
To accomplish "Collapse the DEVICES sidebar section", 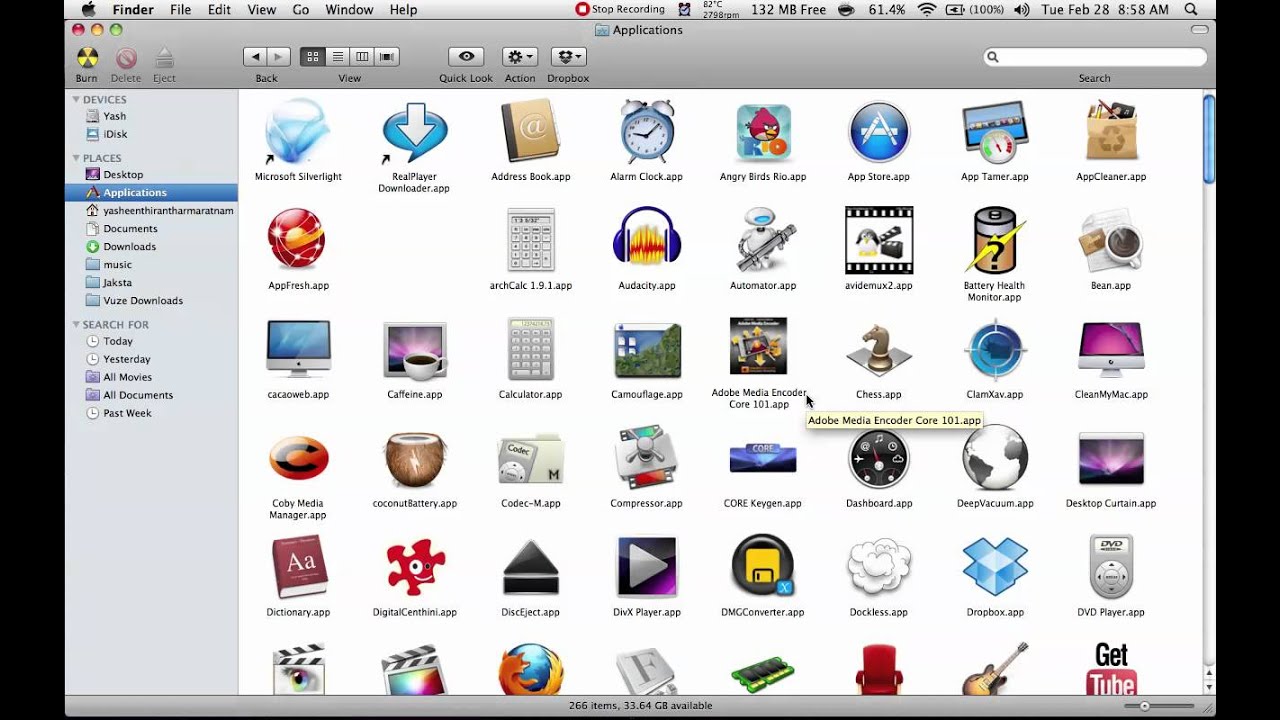I will (x=76, y=99).
